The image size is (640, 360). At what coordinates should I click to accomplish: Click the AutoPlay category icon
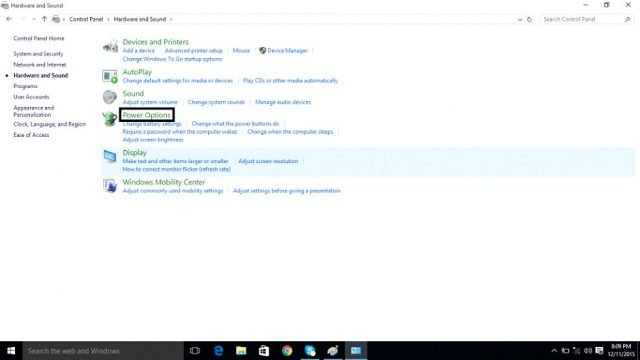click(110, 76)
